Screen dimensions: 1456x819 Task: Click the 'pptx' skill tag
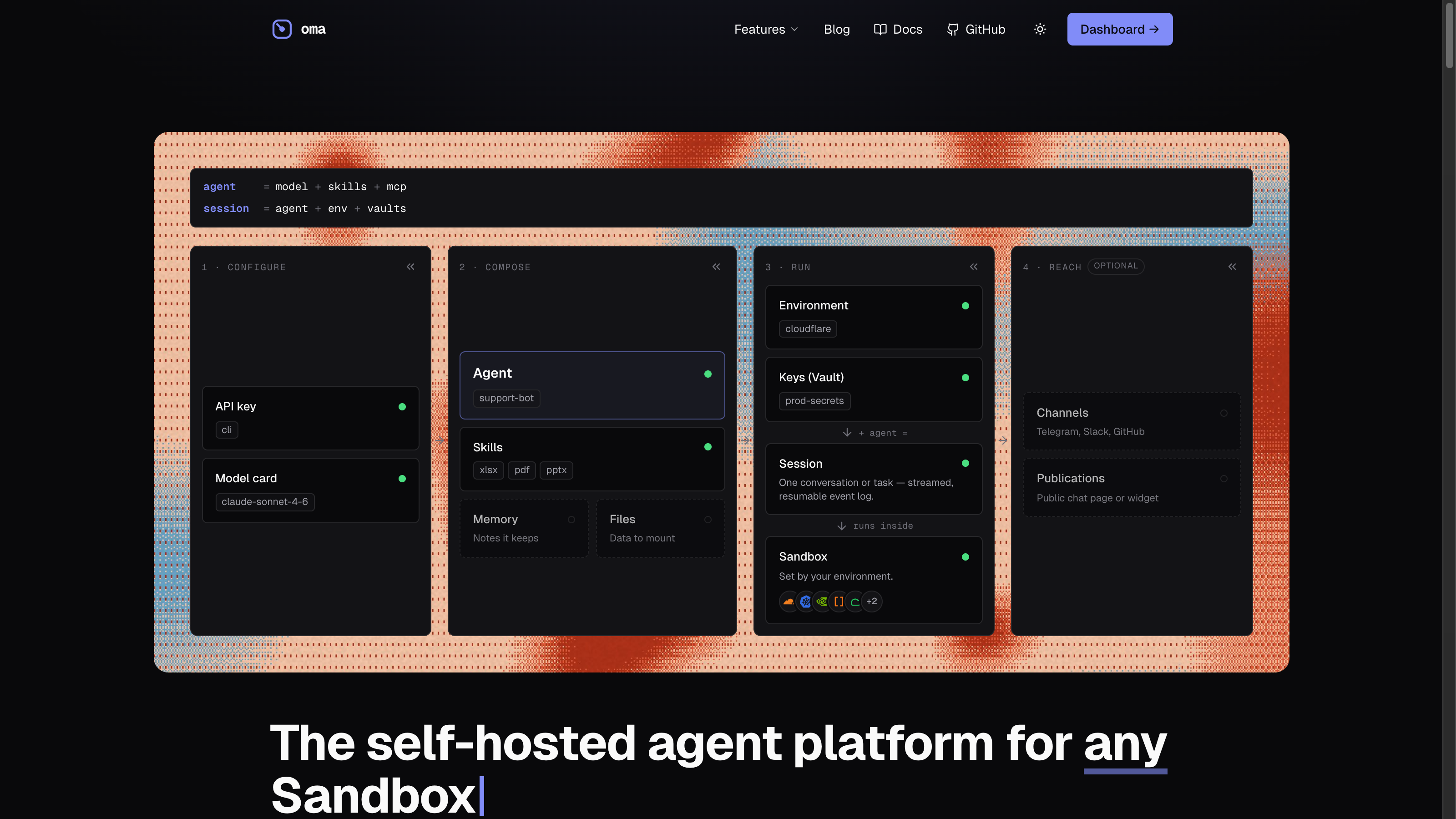coord(556,470)
